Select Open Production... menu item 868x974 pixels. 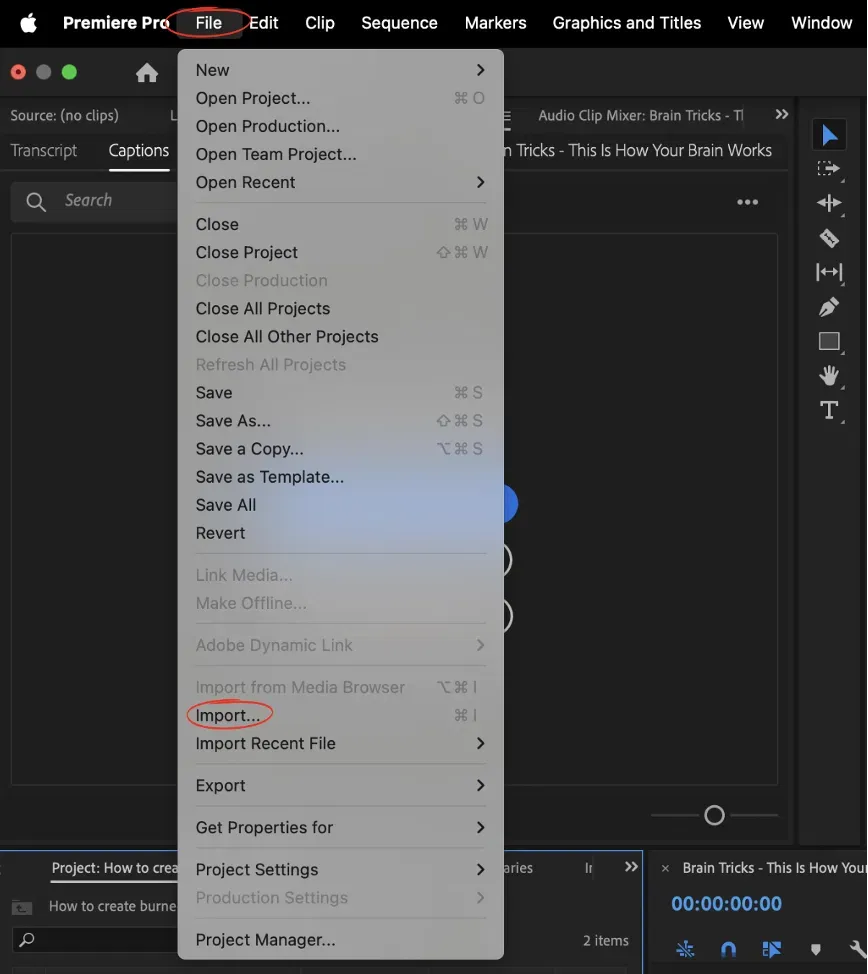(340, 126)
